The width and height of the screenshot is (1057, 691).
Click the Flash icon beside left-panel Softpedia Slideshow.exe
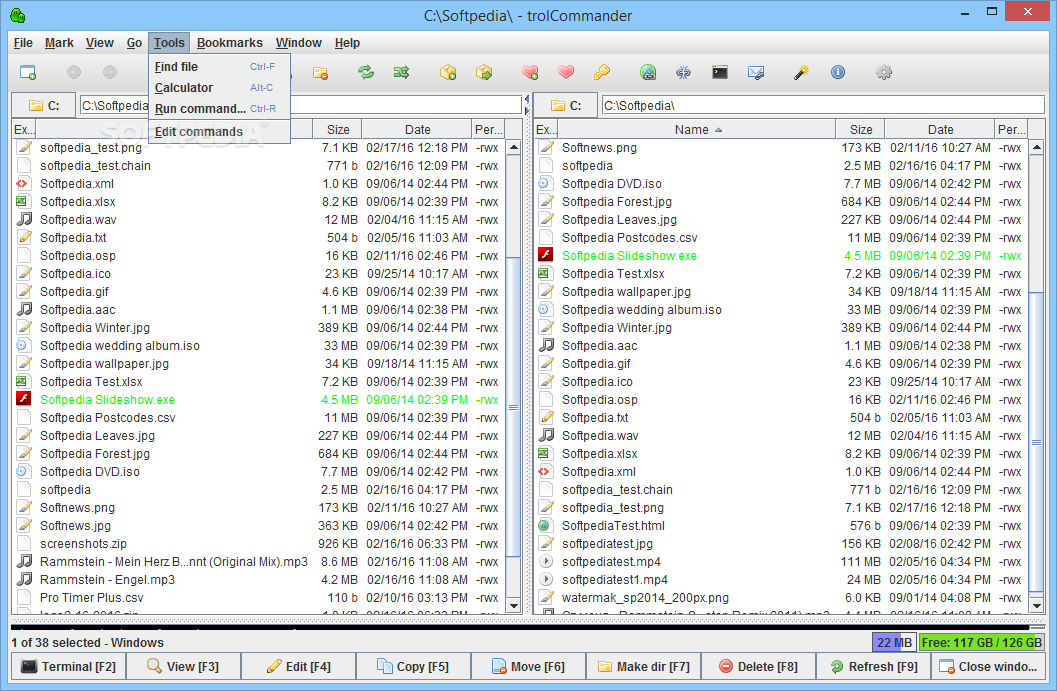point(24,398)
